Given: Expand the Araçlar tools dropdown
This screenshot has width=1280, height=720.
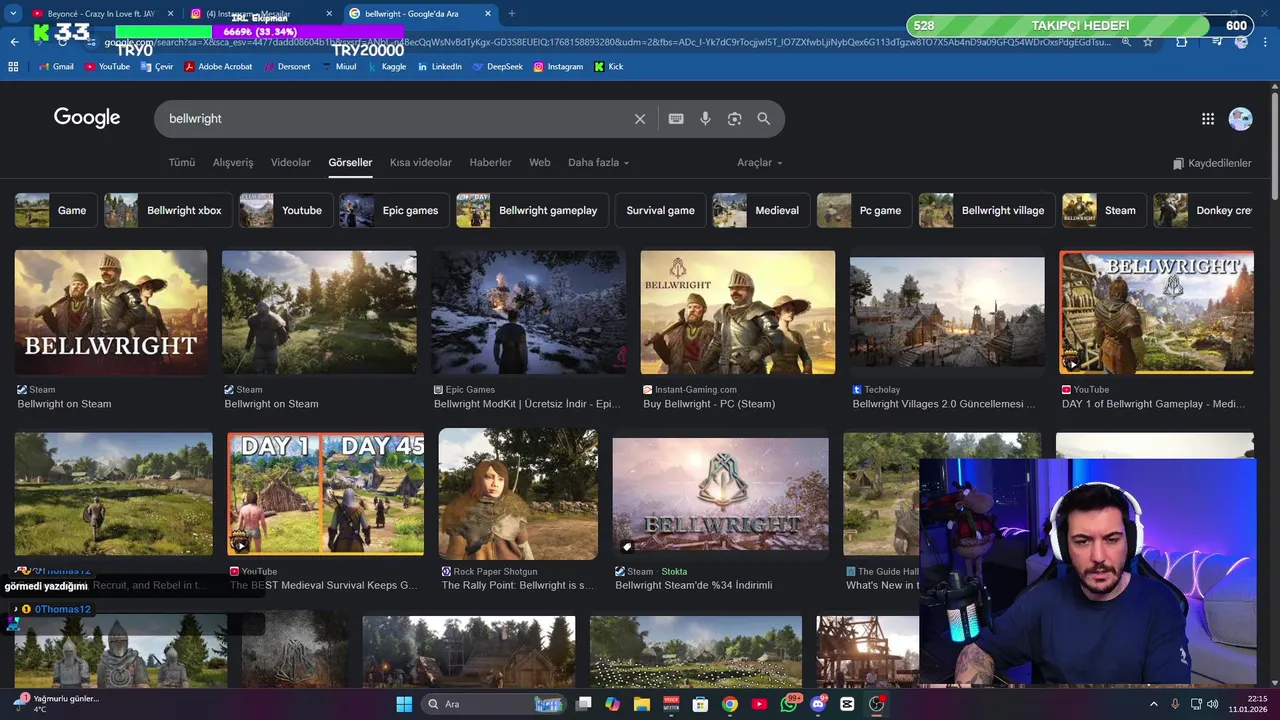Looking at the screenshot, I should click(x=760, y=163).
